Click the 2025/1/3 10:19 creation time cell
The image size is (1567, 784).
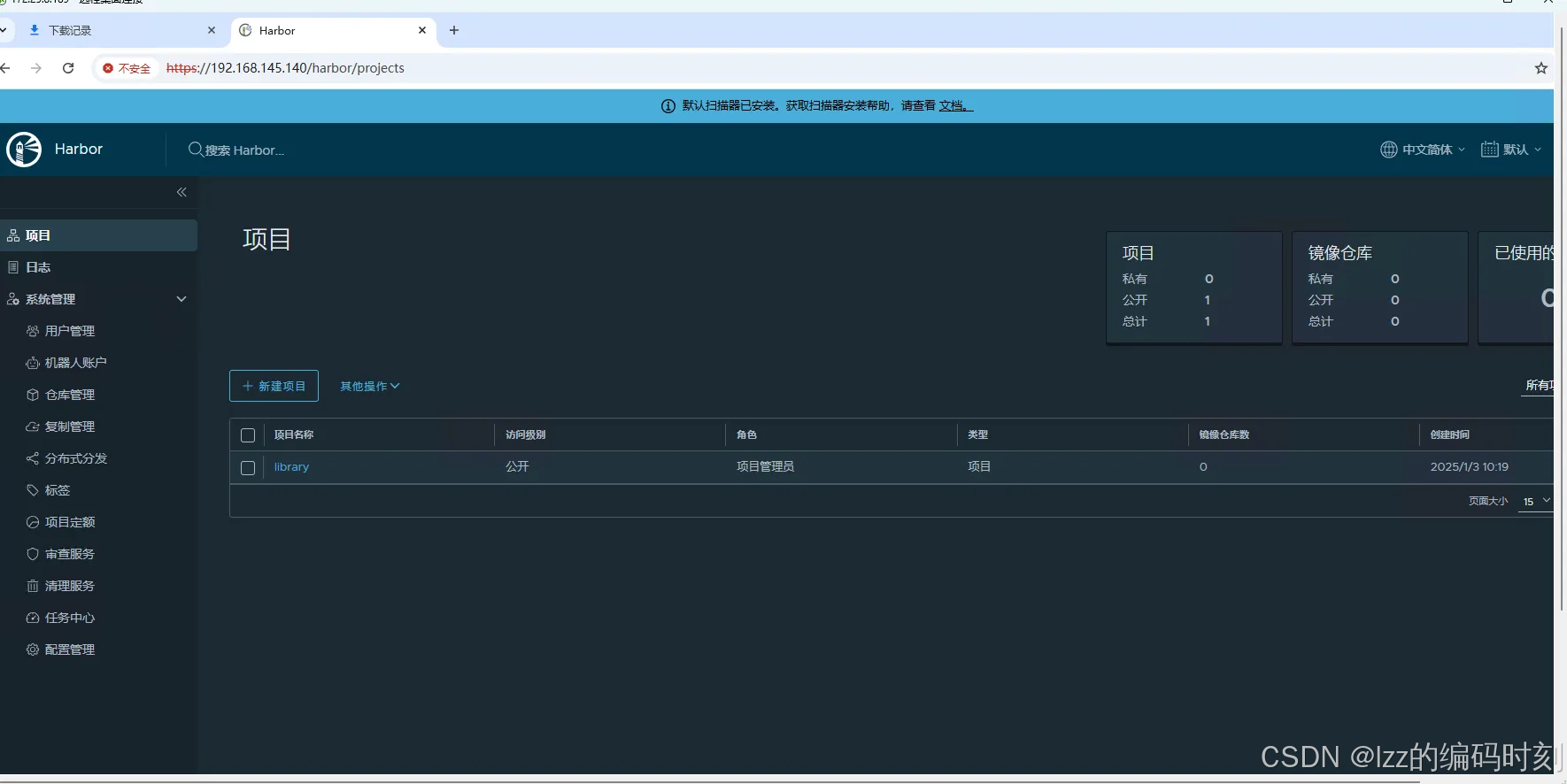1470,466
